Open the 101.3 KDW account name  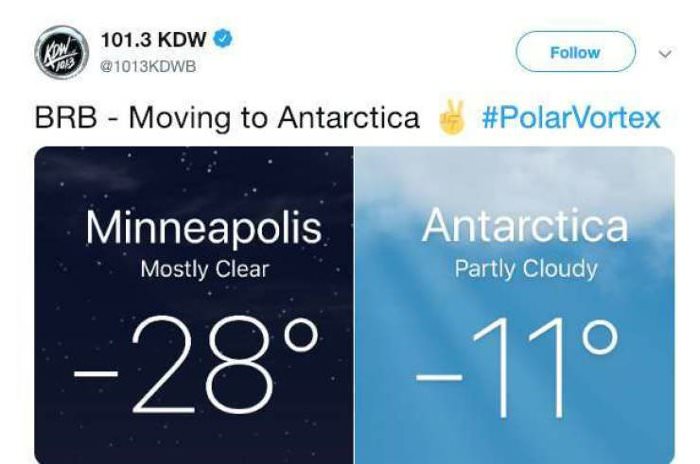click(155, 41)
